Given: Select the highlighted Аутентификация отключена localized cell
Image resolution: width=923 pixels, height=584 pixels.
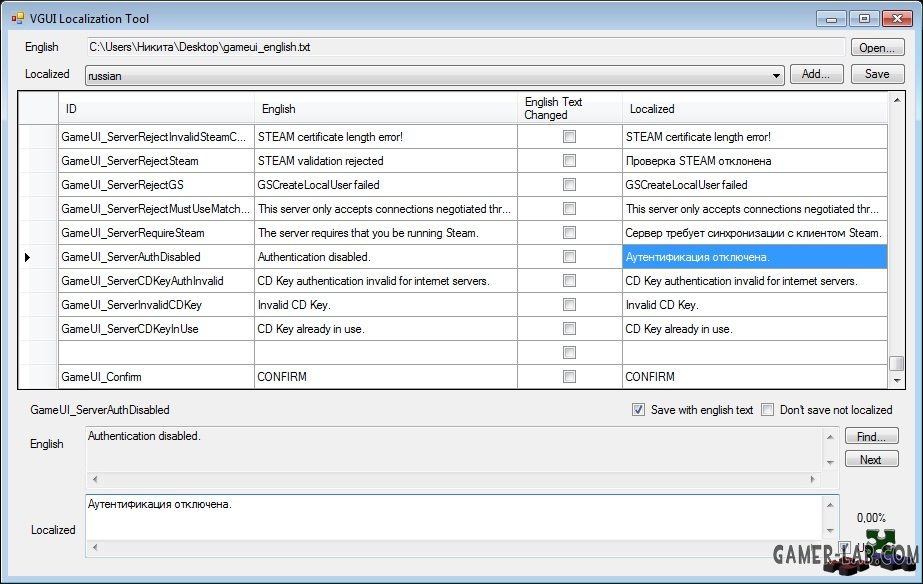Looking at the screenshot, I should [x=755, y=257].
